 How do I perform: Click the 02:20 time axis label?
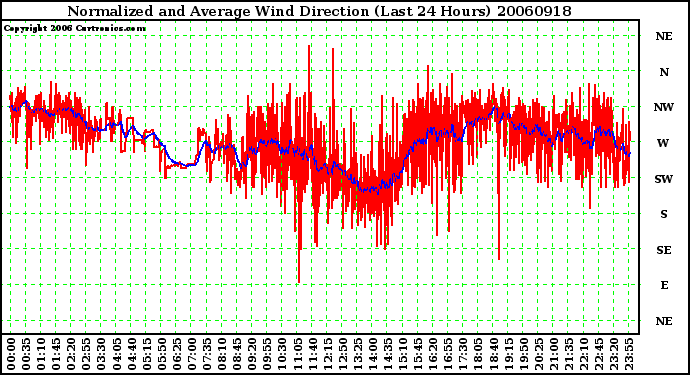(x=71, y=354)
